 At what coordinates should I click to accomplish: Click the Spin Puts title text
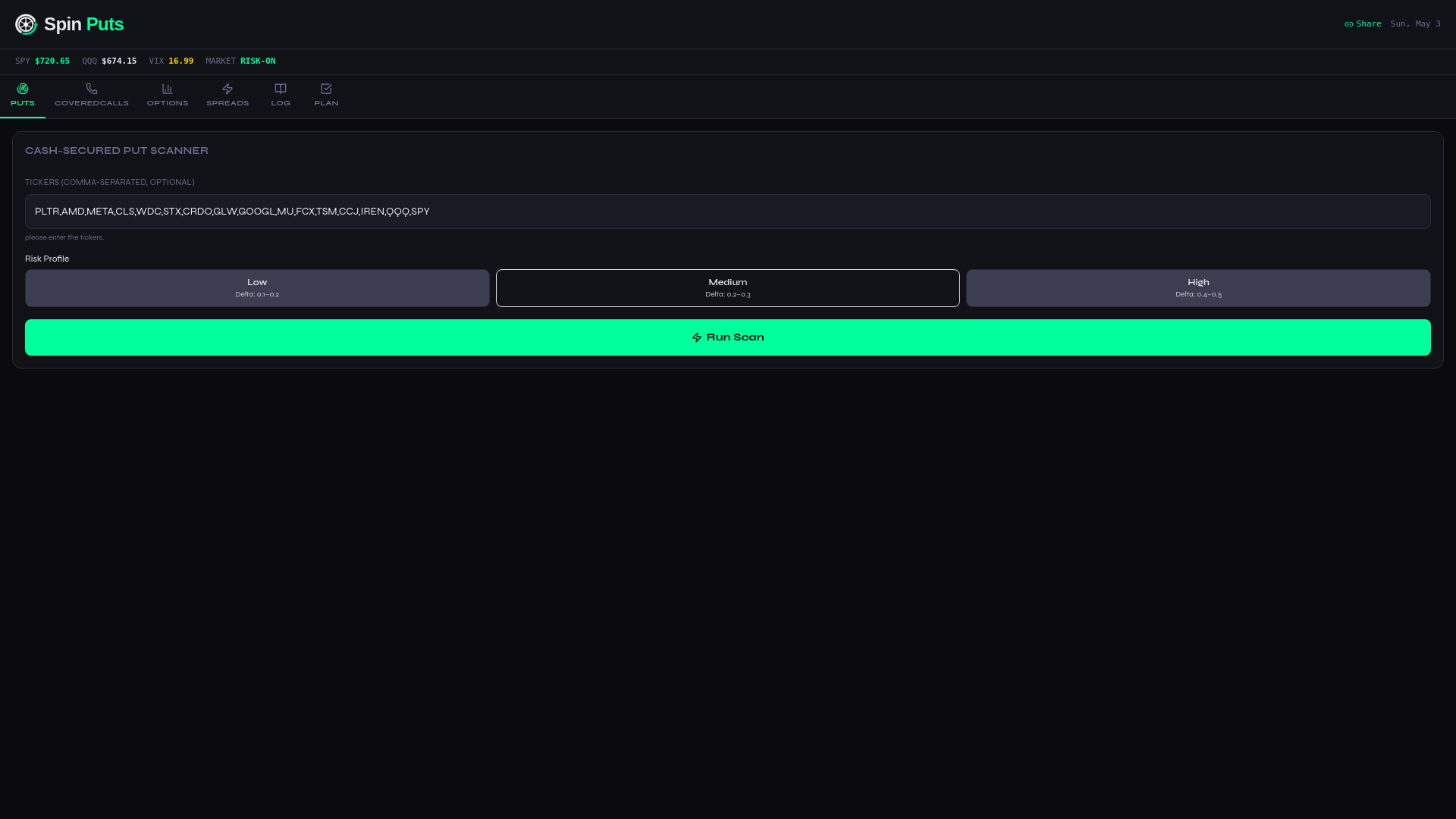click(83, 24)
